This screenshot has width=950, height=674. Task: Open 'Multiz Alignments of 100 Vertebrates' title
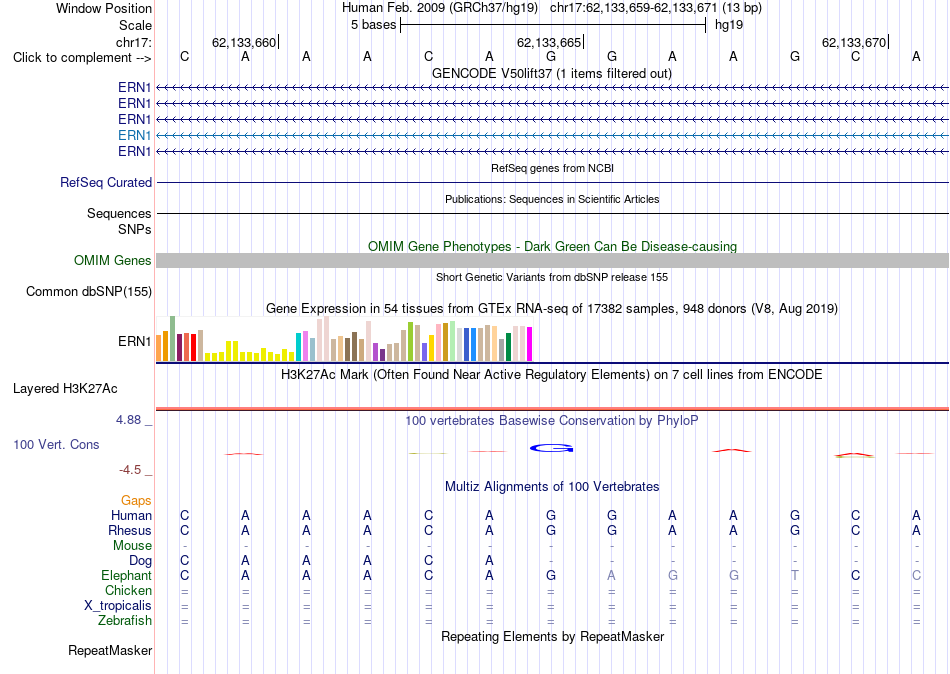click(552, 486)
